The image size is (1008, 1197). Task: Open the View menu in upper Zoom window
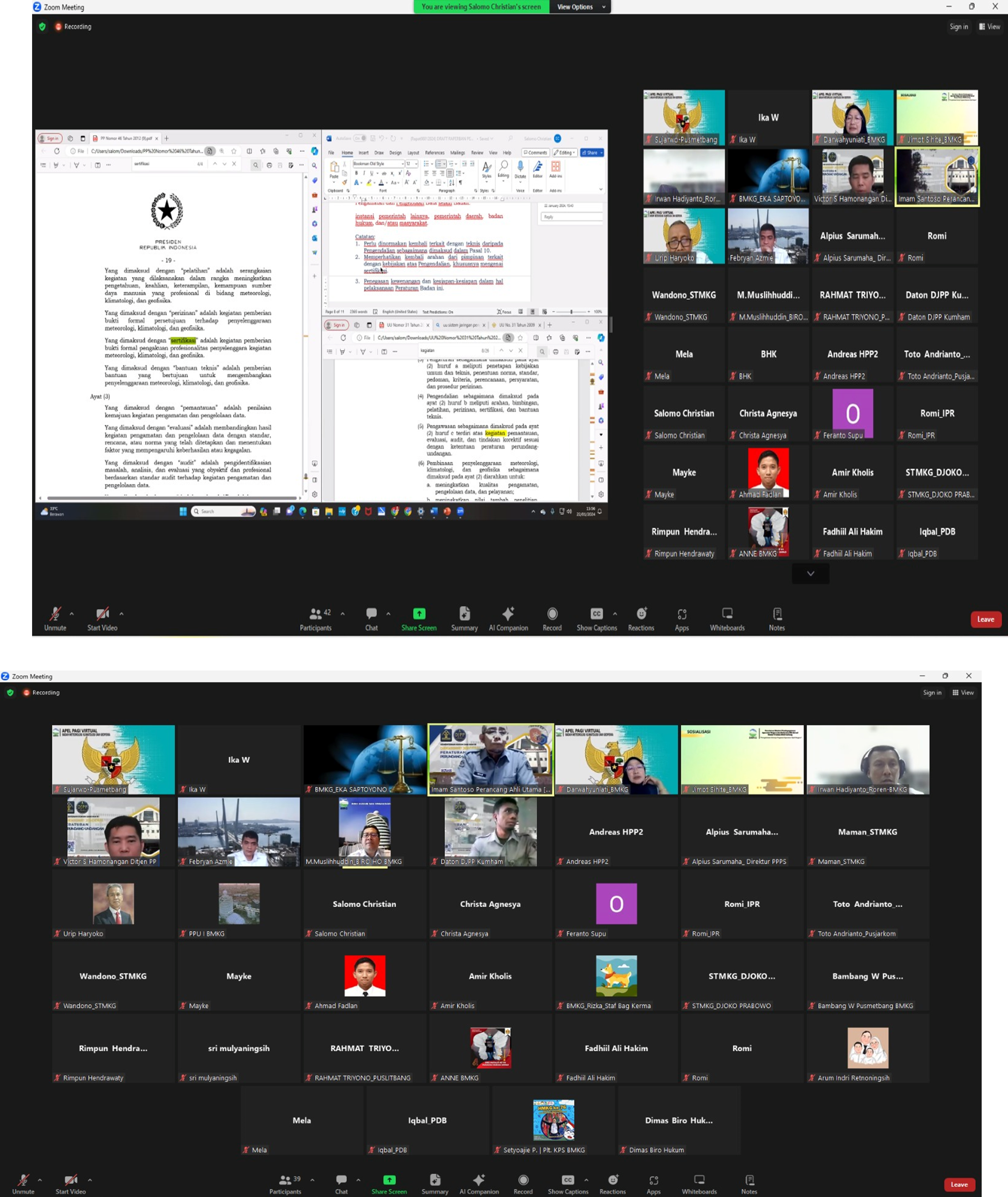[x=989, y=27]
